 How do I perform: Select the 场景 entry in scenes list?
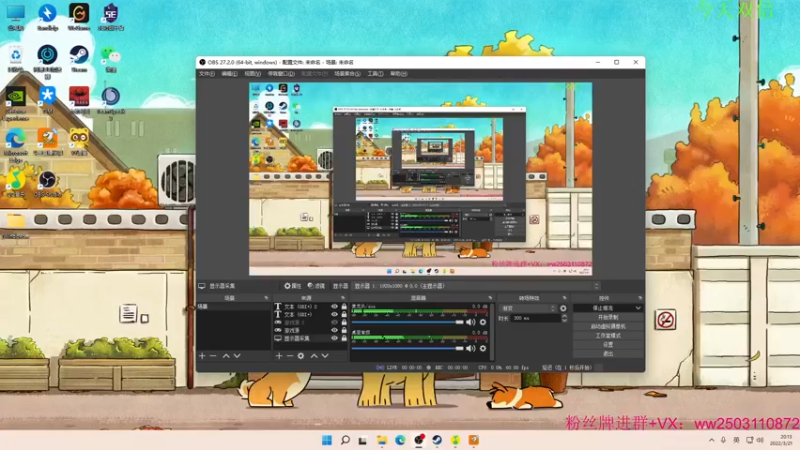[x=234, y=307]
